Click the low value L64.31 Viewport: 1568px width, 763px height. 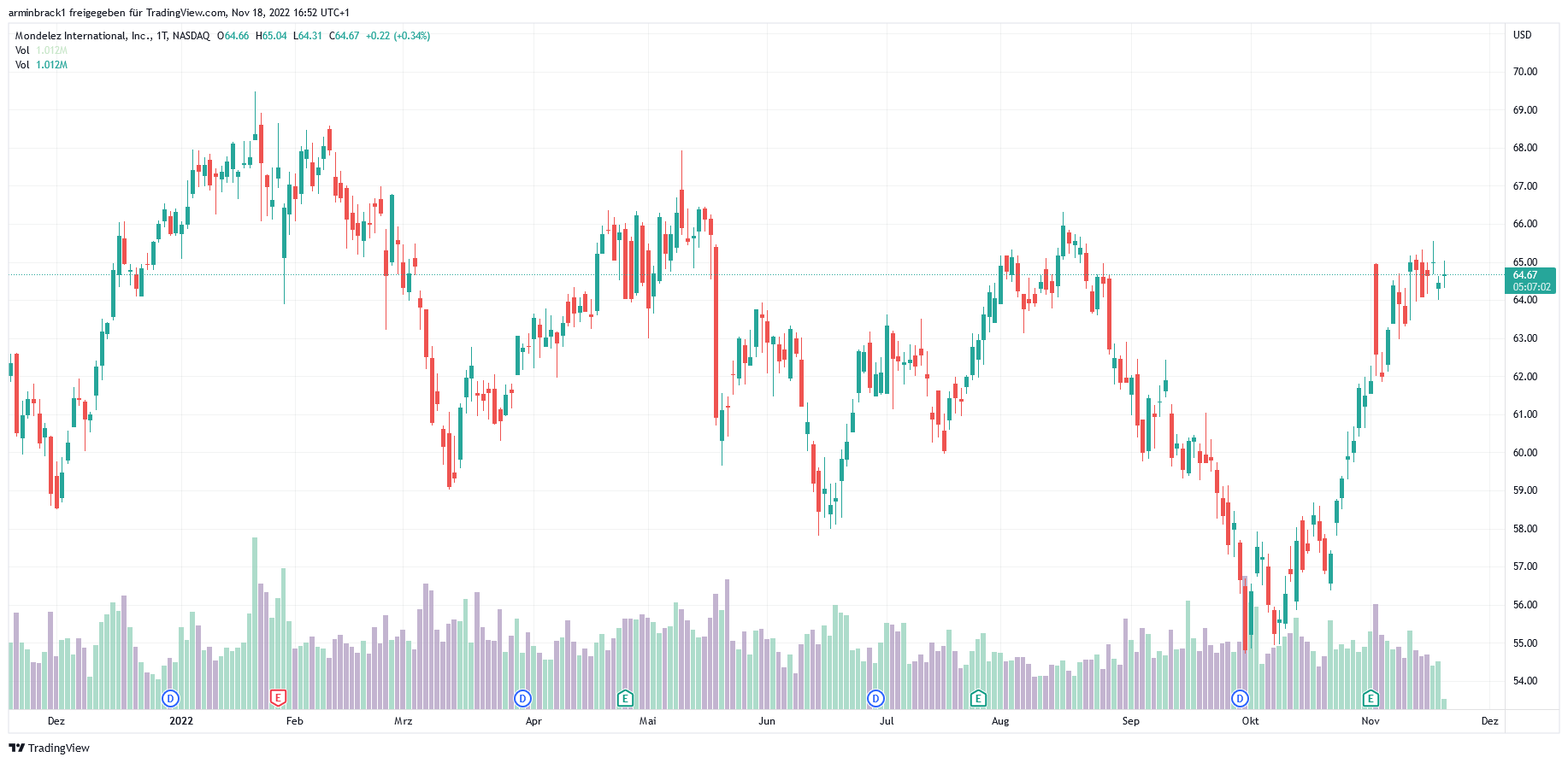pyautogui.click(x=308, y=36)
